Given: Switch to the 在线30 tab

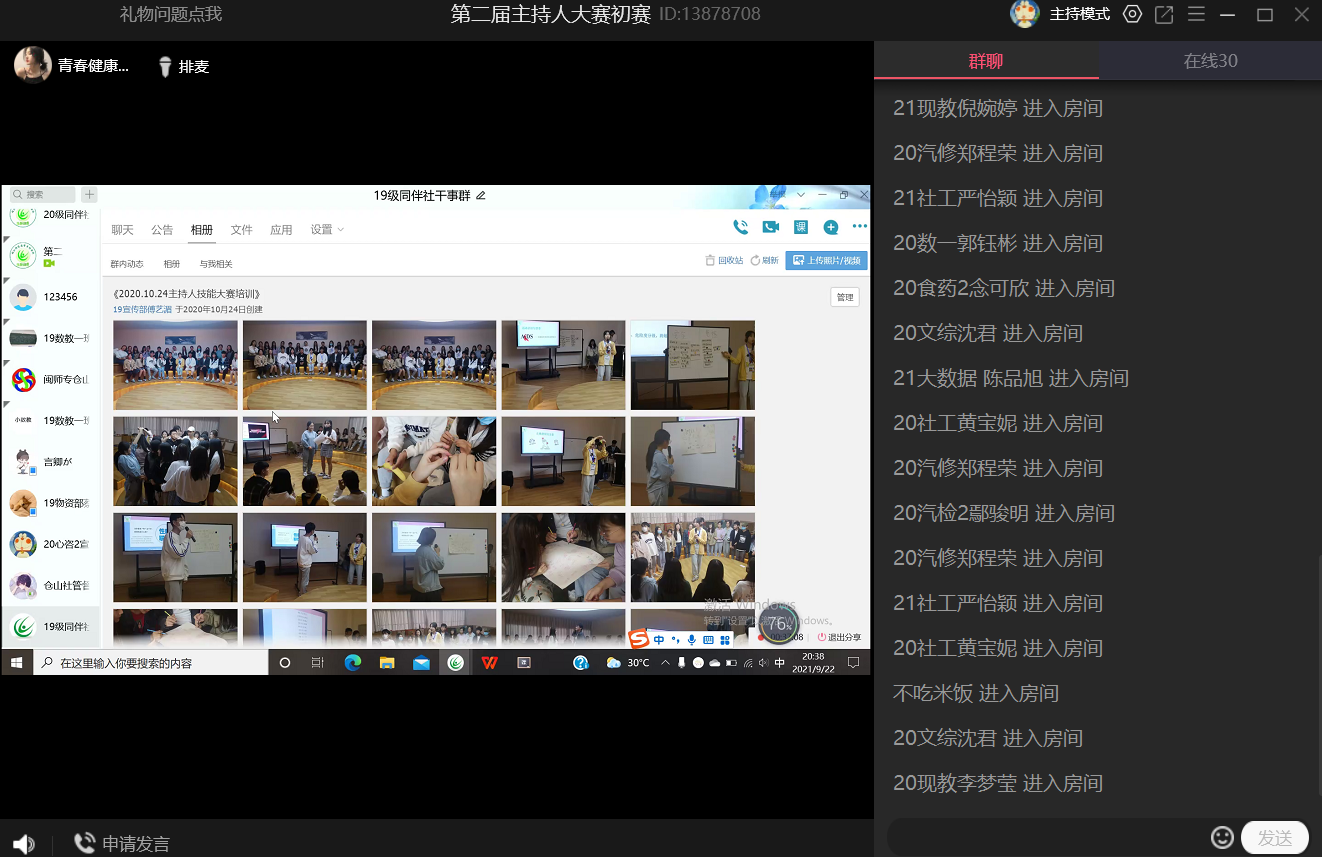Looking at the screenshot, I should tap(1210, 61).
